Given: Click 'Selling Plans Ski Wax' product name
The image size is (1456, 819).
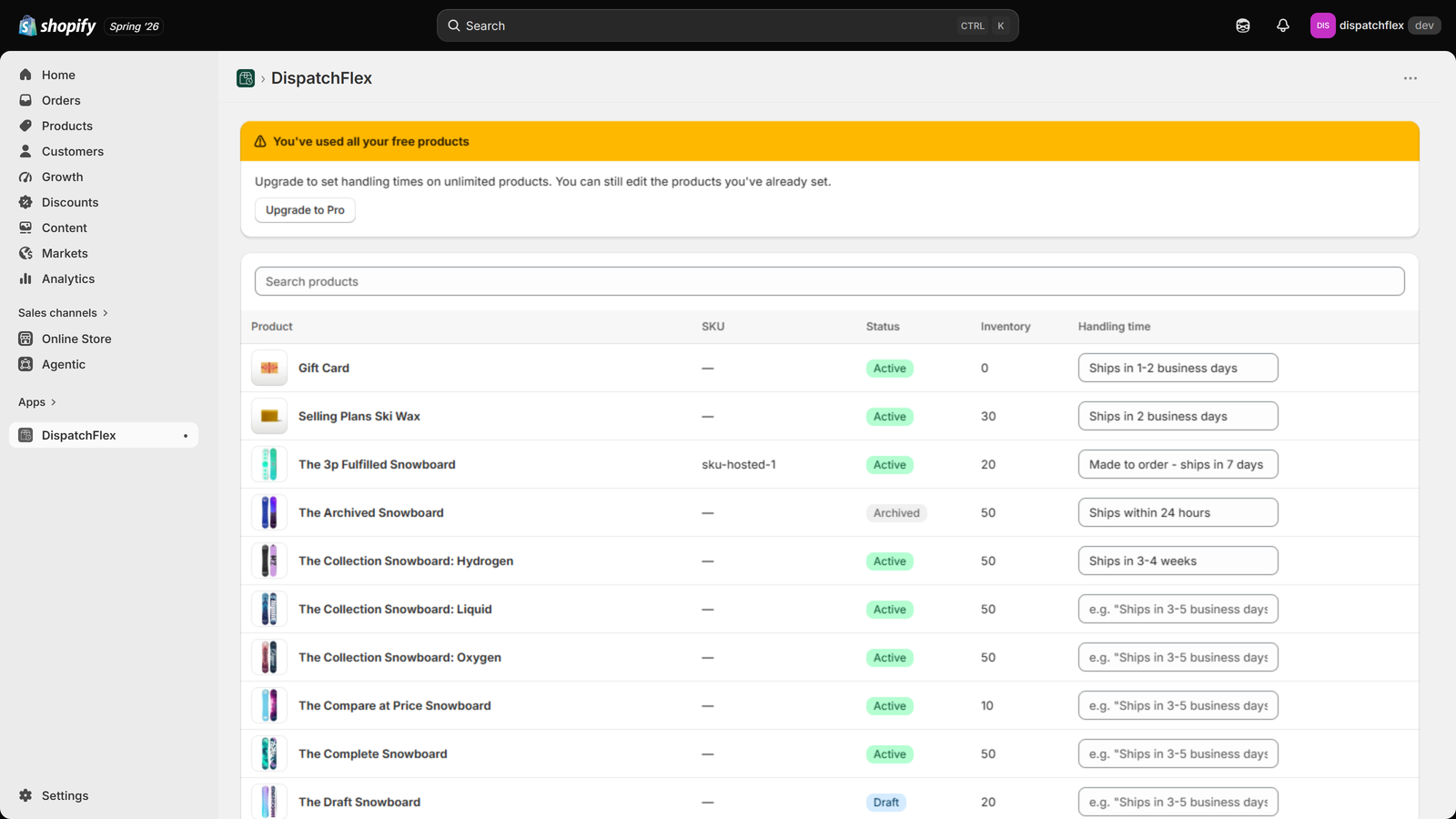Looking at the screenshot, I should [x=359, y=416].
